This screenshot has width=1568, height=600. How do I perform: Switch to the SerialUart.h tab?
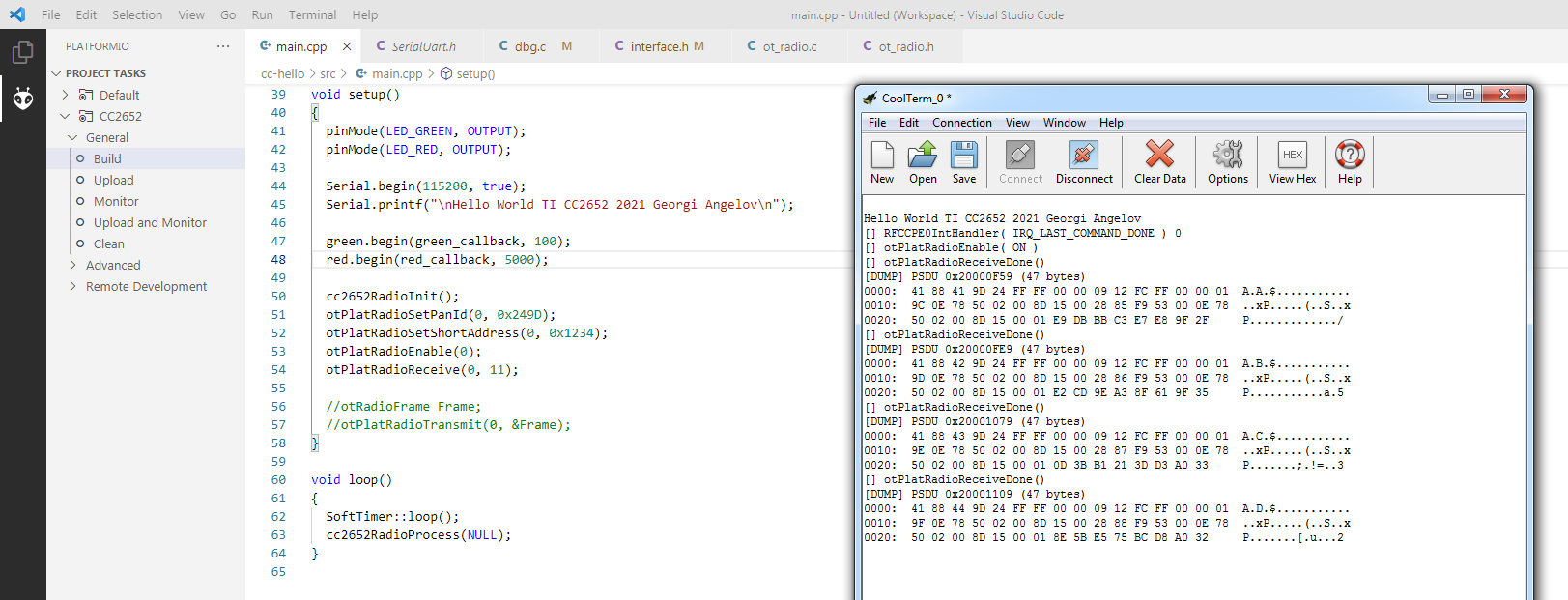click(423, 46)
